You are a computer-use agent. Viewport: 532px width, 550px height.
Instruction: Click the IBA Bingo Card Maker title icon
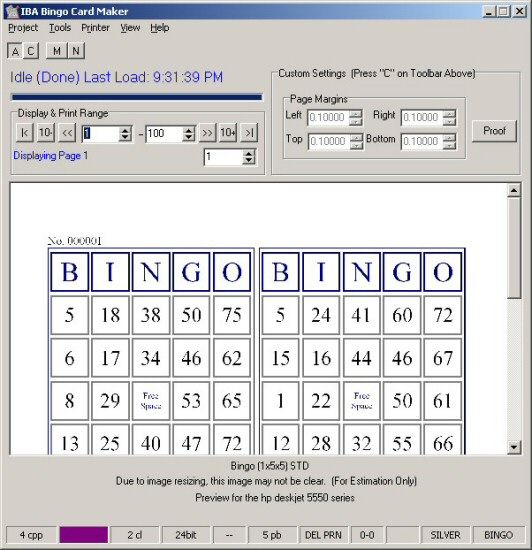pos(13,11)
